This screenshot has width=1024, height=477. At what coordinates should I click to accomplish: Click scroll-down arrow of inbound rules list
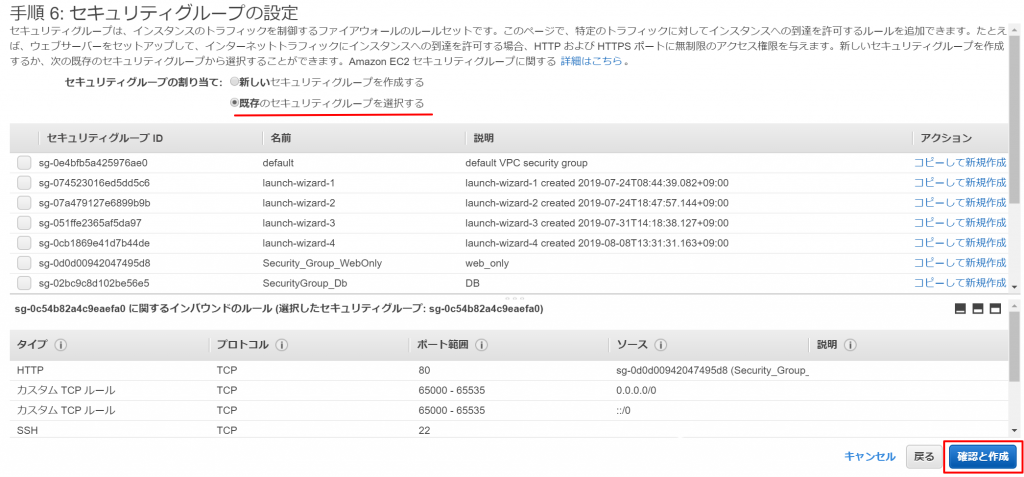1014,429
